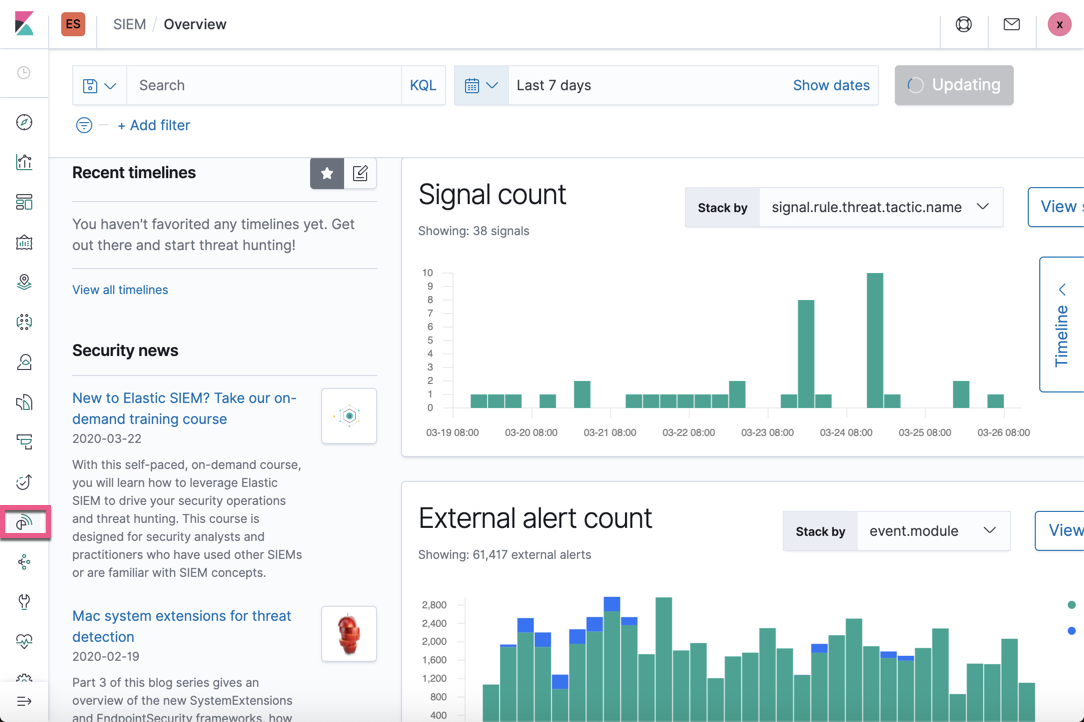
Task: Click the Search query field
Action: 264,85
